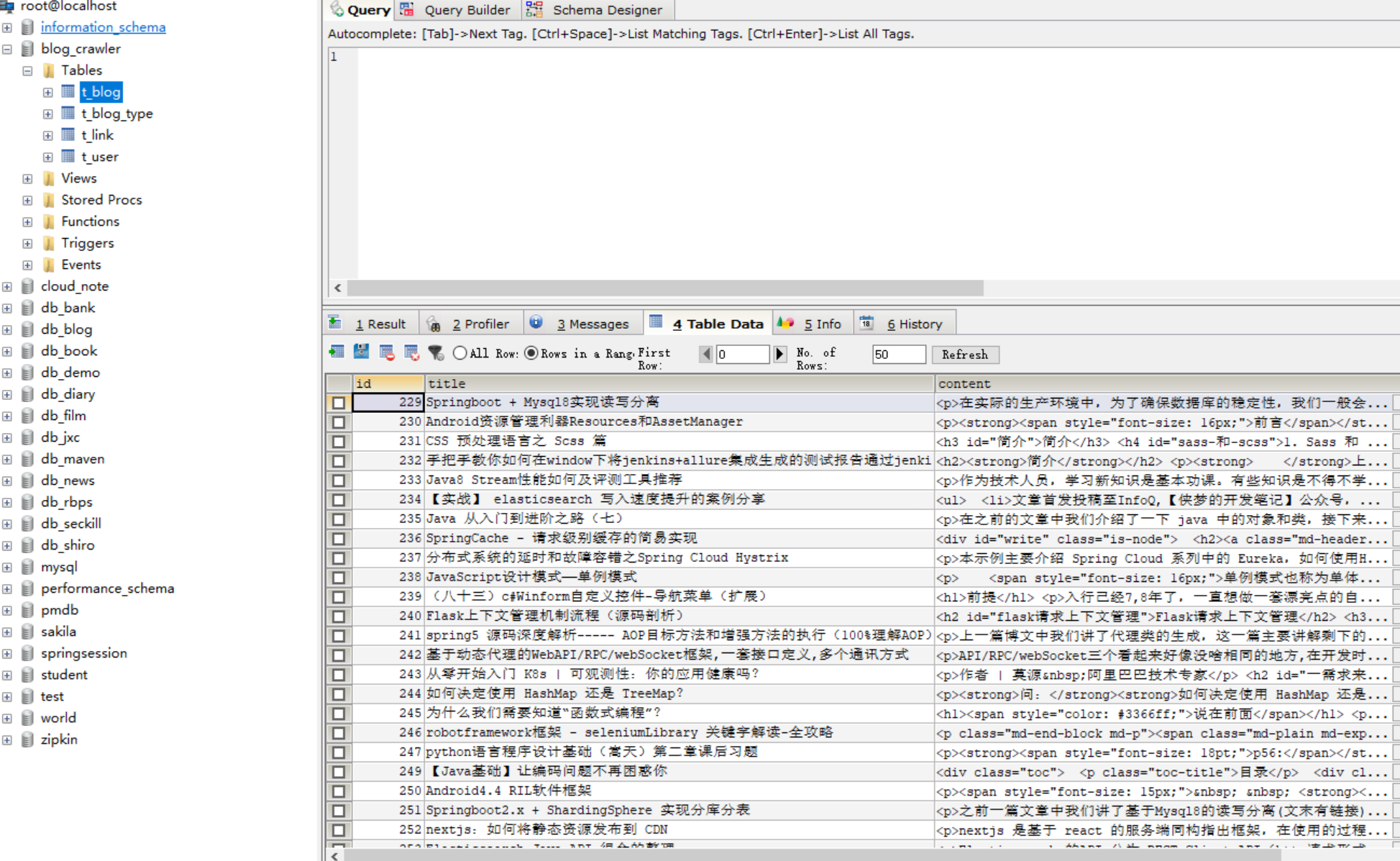
Task: Click the query editor scrollbar left arrow
Action: coord(338,288)
